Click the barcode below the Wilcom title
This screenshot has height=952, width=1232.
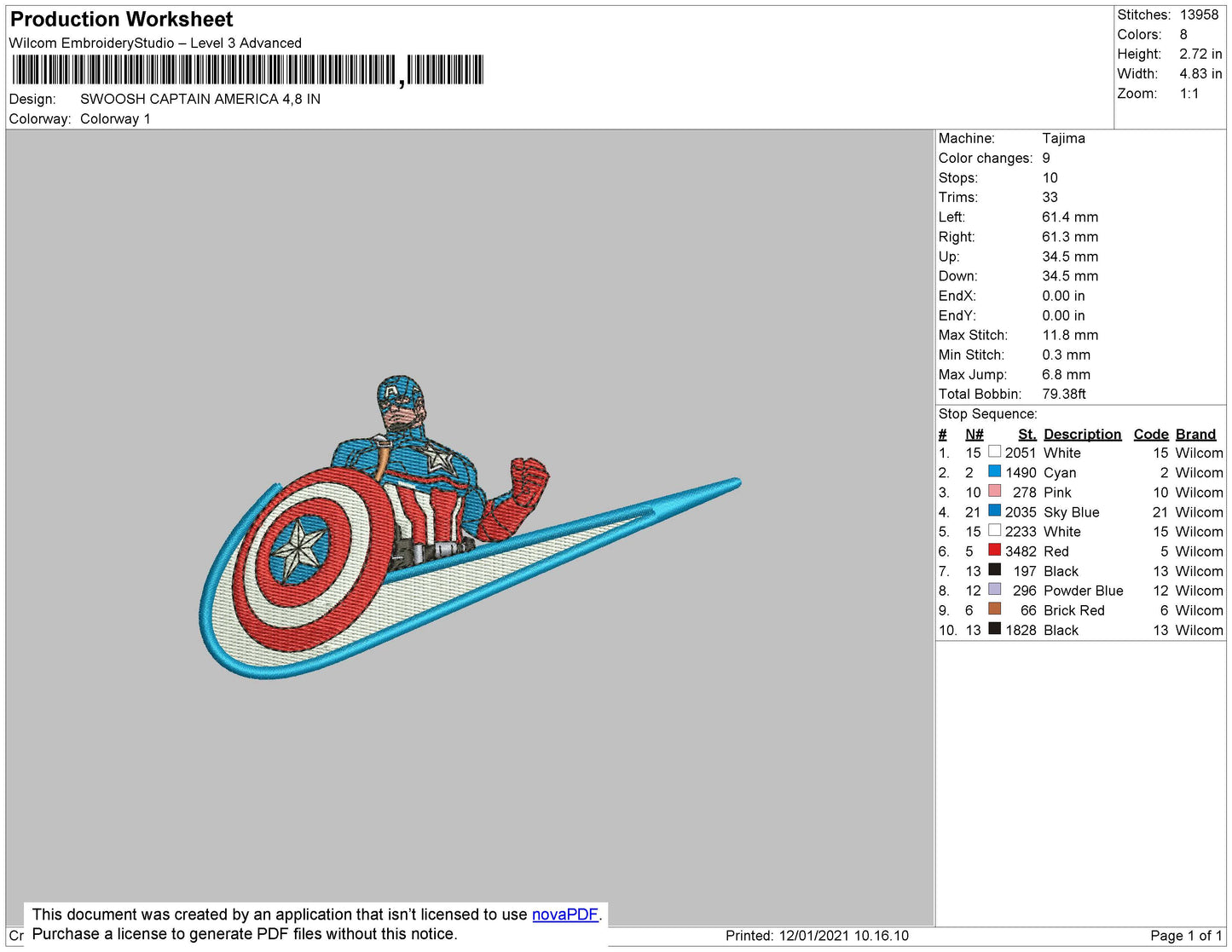coord(247,70)
